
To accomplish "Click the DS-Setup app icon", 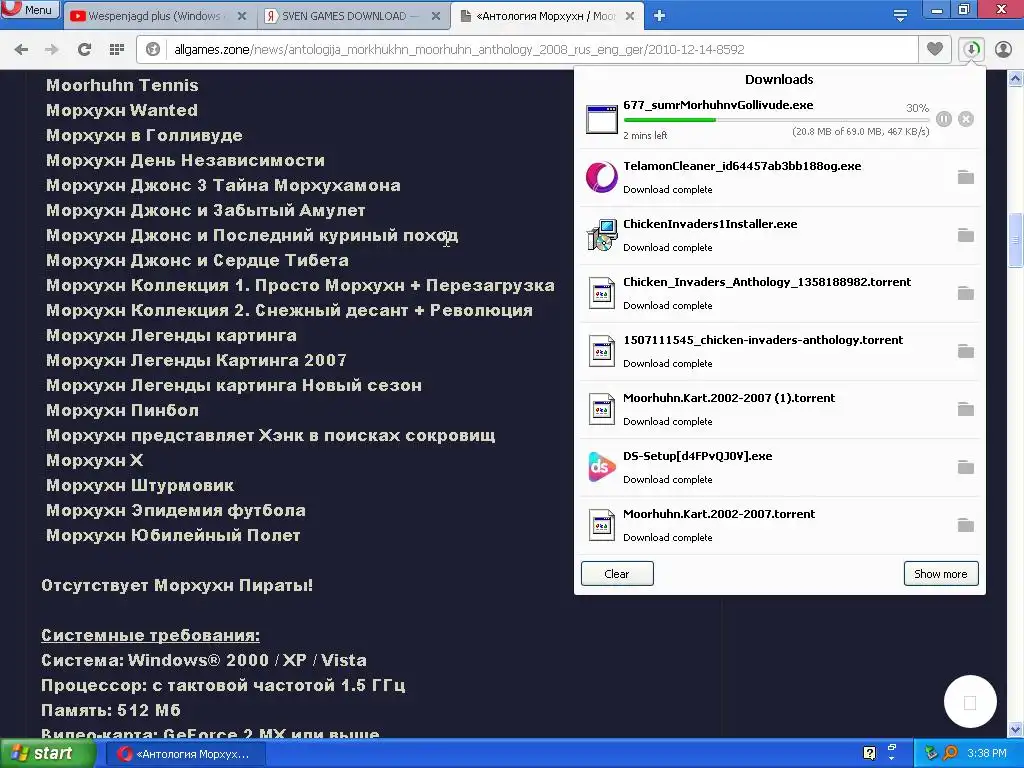I will point(601,468).
